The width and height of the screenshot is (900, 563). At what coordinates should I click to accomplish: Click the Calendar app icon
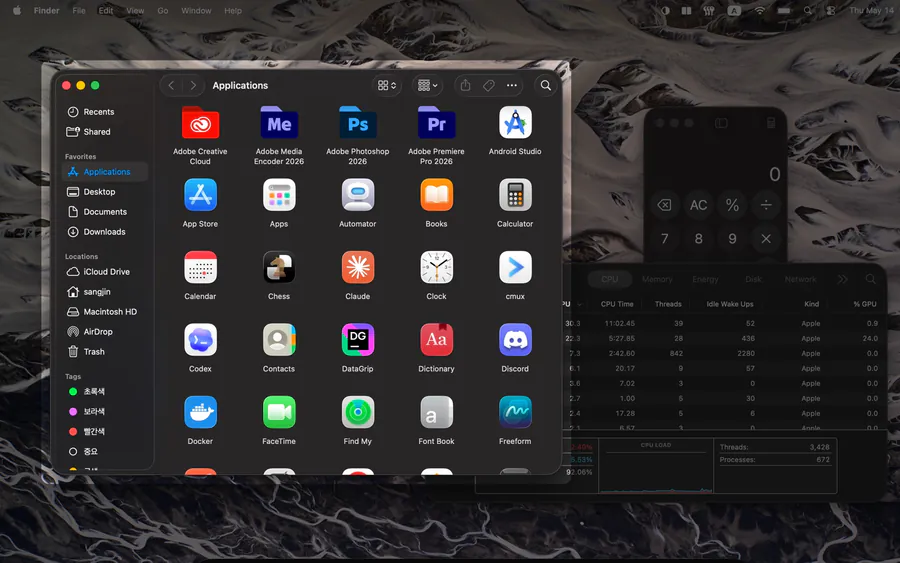click(200, 267)
